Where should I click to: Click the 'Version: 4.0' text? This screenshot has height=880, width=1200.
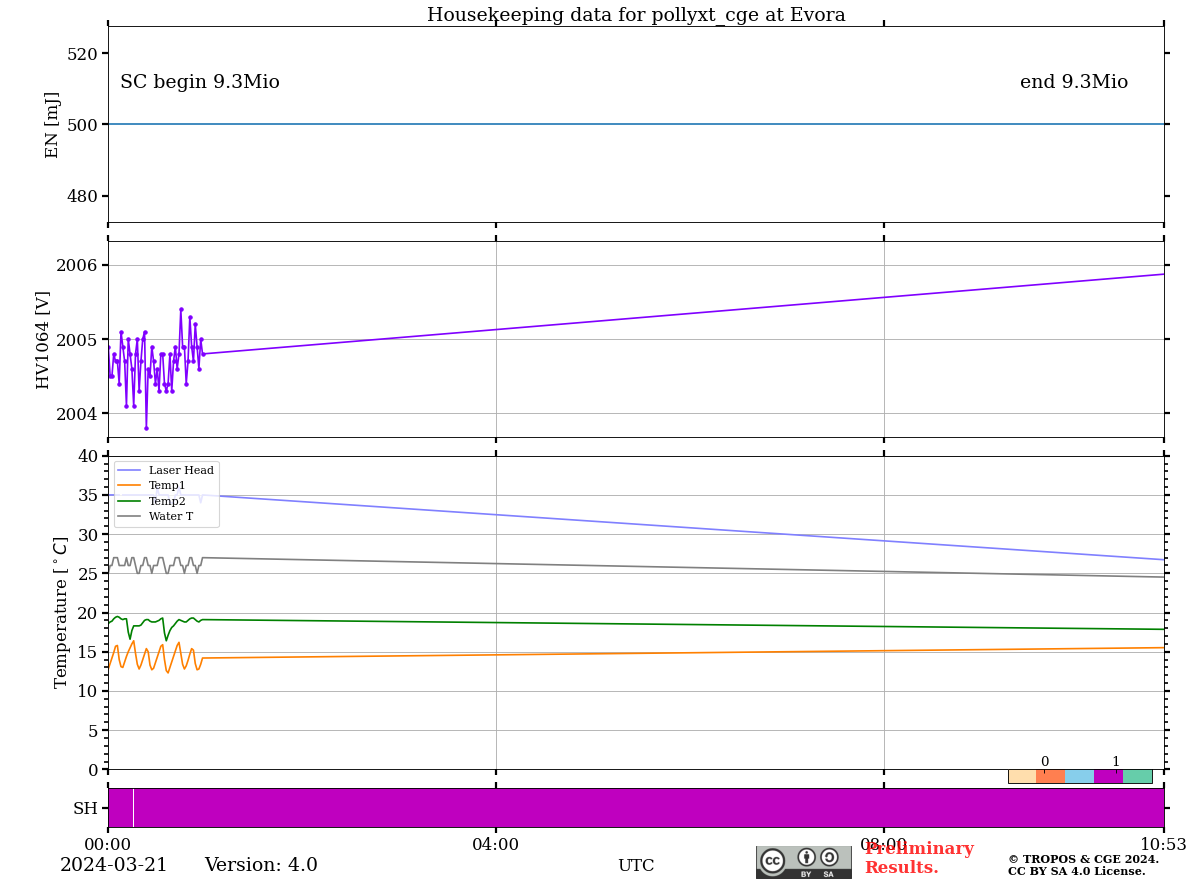pos(261,865)
